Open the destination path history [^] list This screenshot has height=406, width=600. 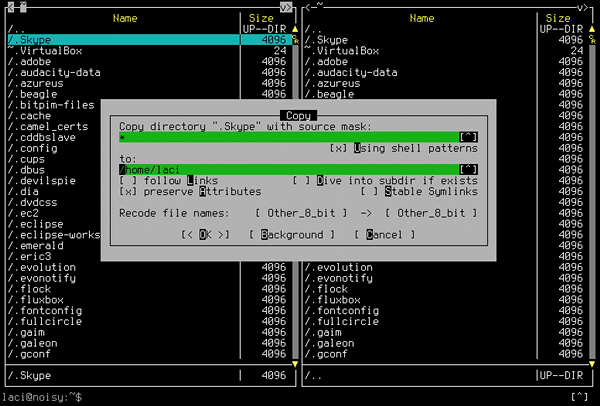click(x=467, y=169)
